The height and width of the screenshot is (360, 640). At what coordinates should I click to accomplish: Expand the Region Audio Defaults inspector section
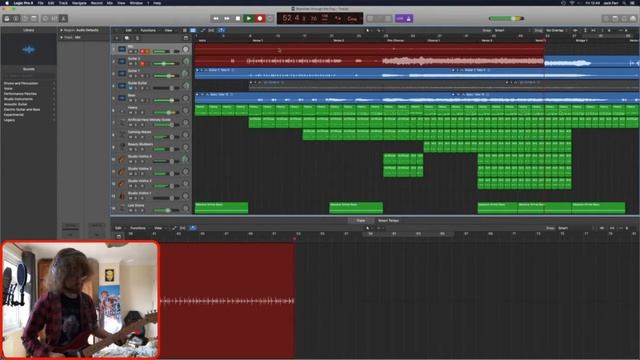[x=62, y=30]
